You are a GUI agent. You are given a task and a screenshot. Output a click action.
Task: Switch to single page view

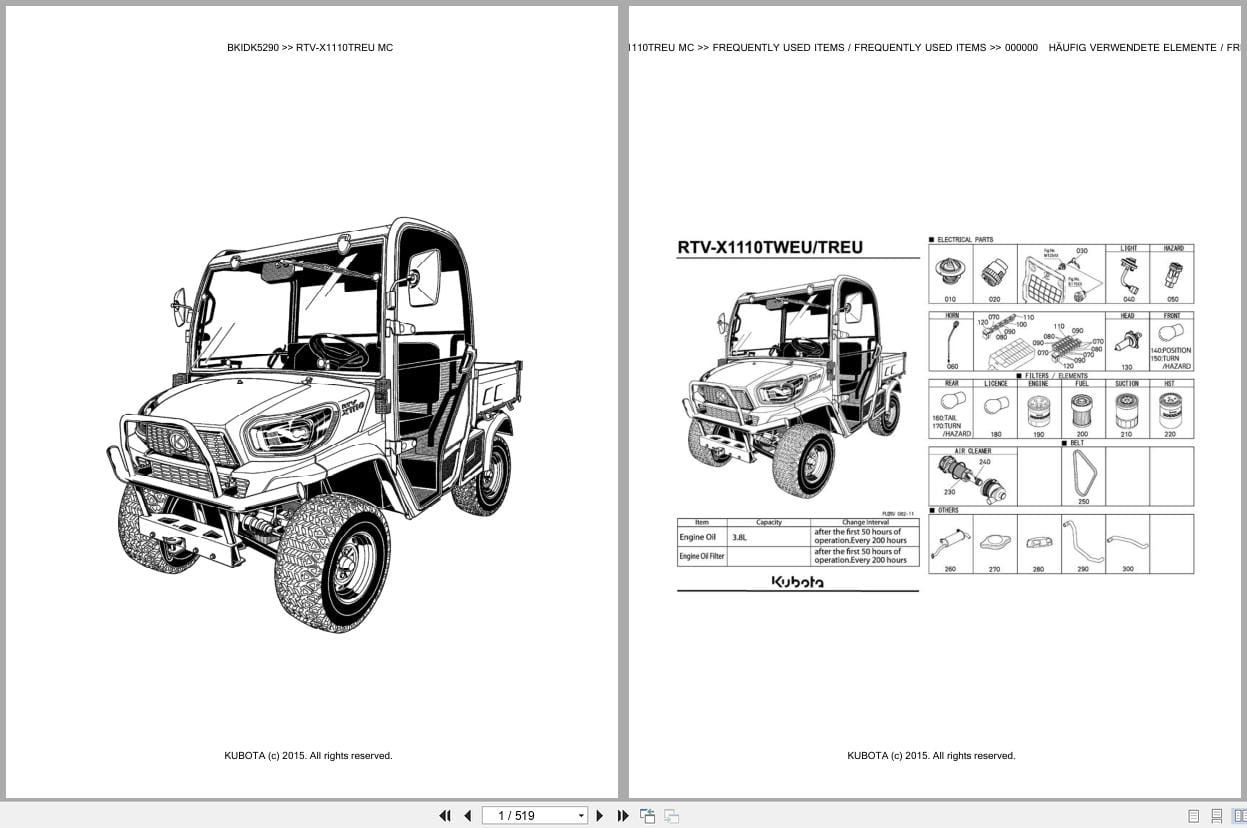coord(1193,816)
